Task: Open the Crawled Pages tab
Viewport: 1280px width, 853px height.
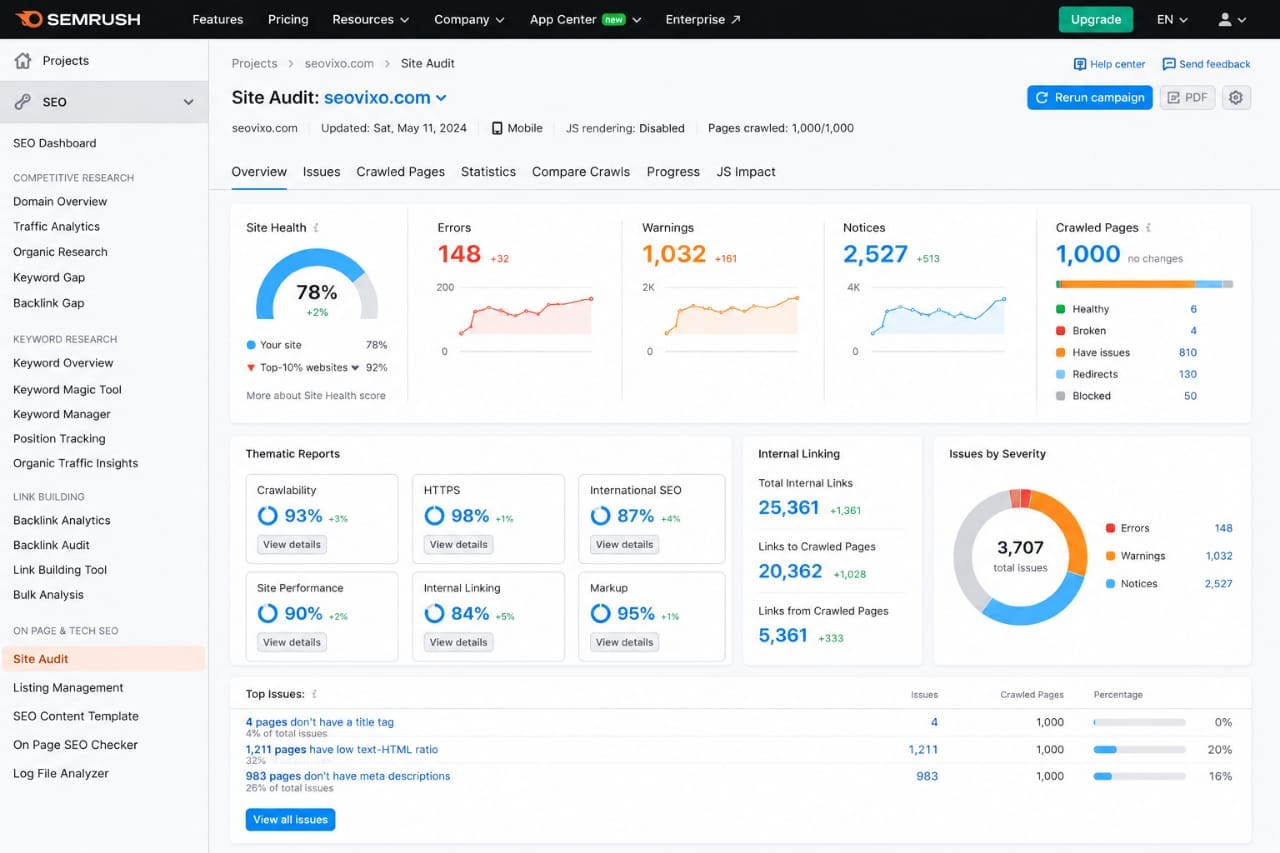Action: click(401, 172)
